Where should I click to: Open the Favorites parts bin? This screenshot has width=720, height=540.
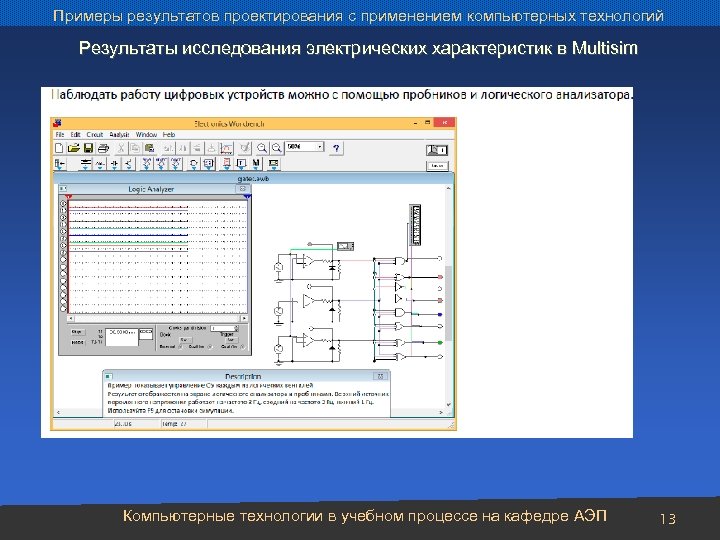tap(60, 163)
